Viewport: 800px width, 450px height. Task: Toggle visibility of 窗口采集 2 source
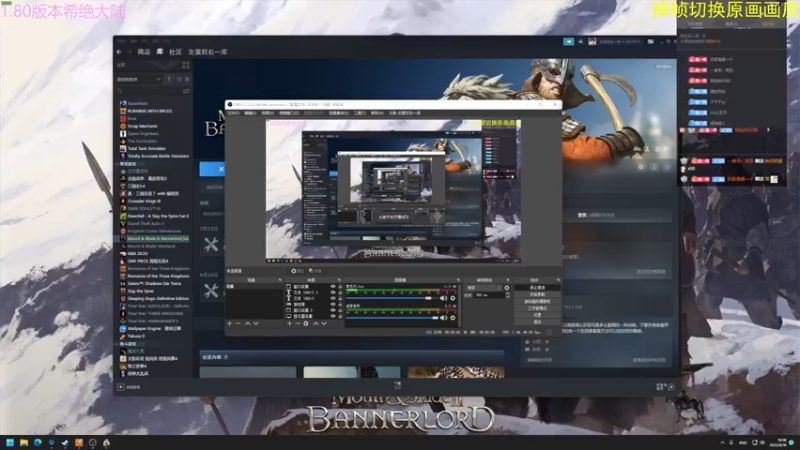coord(333,310)
